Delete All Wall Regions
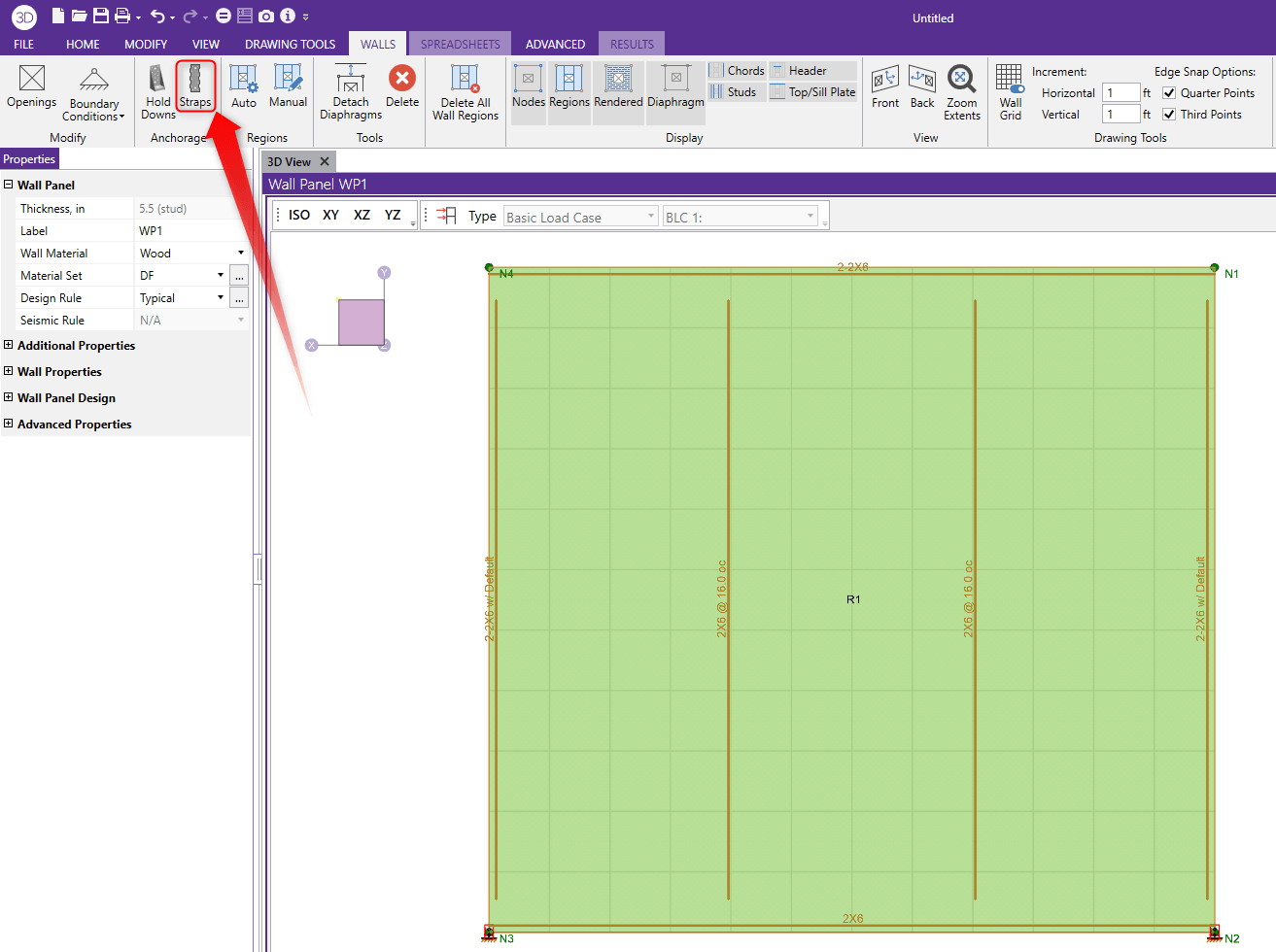Image resolution: width=1276 pixels, height=952 pixels. click(465, 91)
